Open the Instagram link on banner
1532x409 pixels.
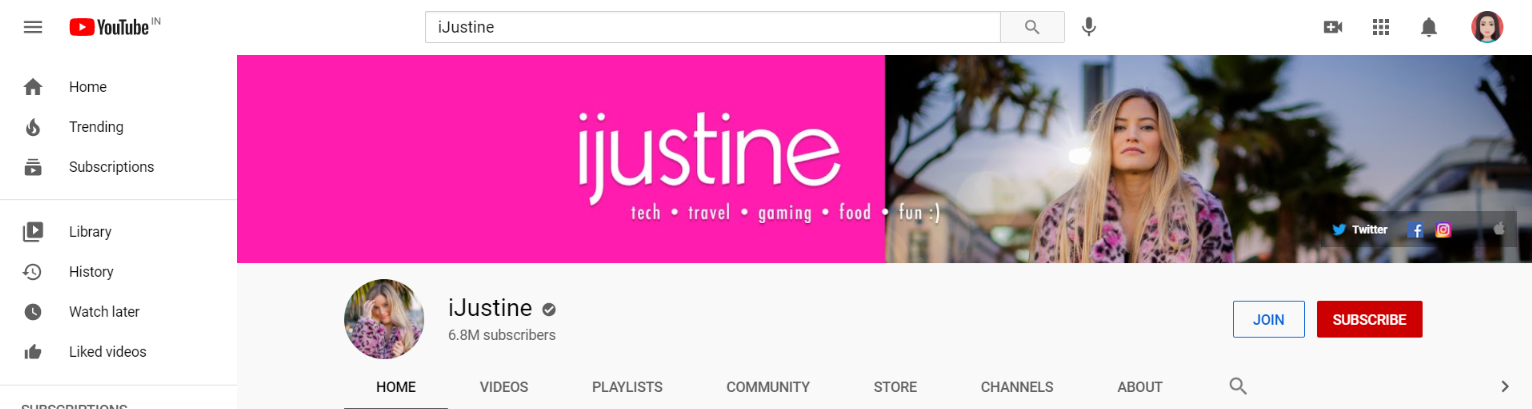(1443, 229)
